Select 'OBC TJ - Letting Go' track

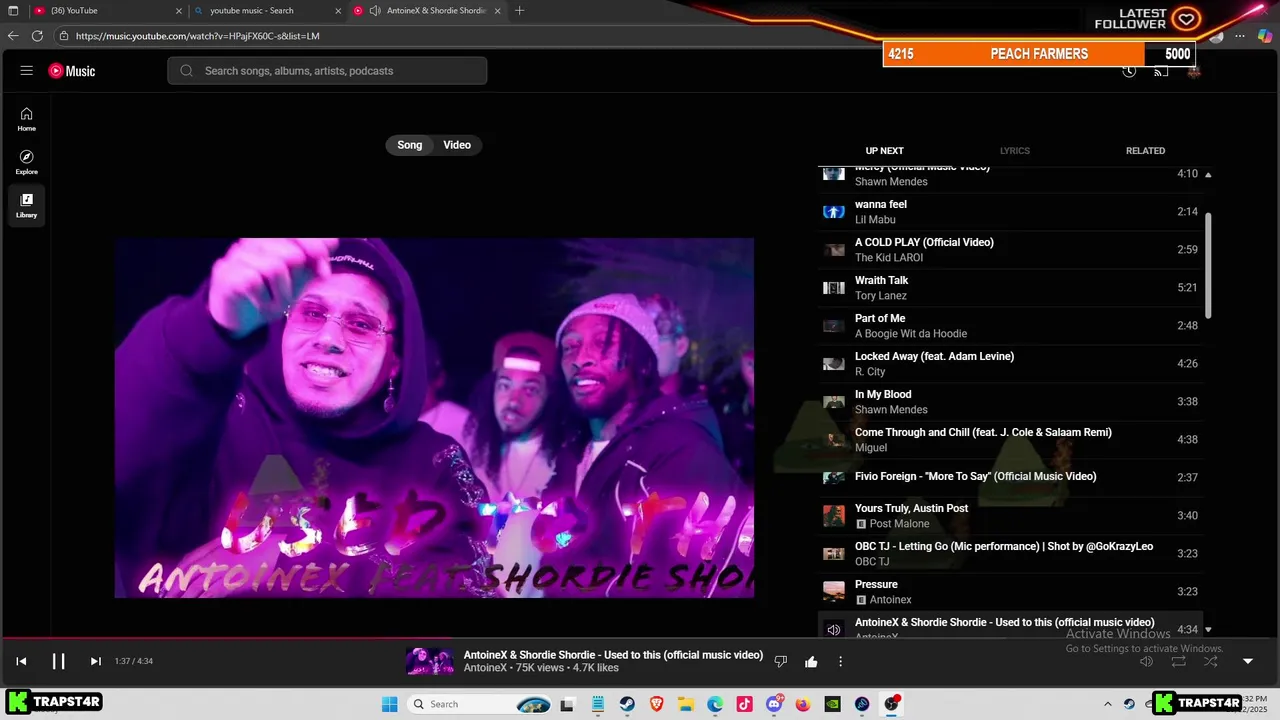click(1011, 554)
